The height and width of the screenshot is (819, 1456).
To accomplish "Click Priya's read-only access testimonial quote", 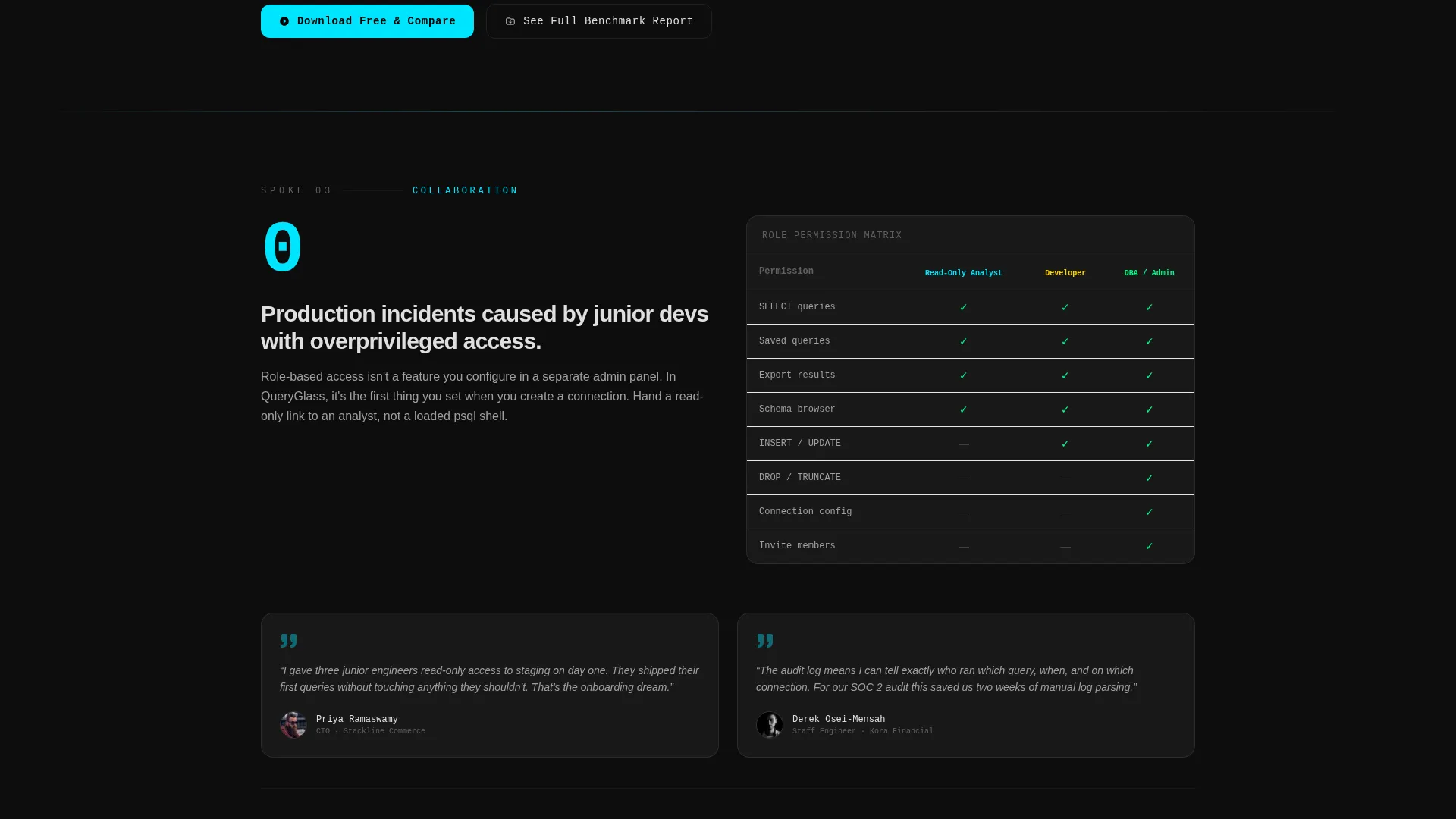I will (x=489, y=679).
